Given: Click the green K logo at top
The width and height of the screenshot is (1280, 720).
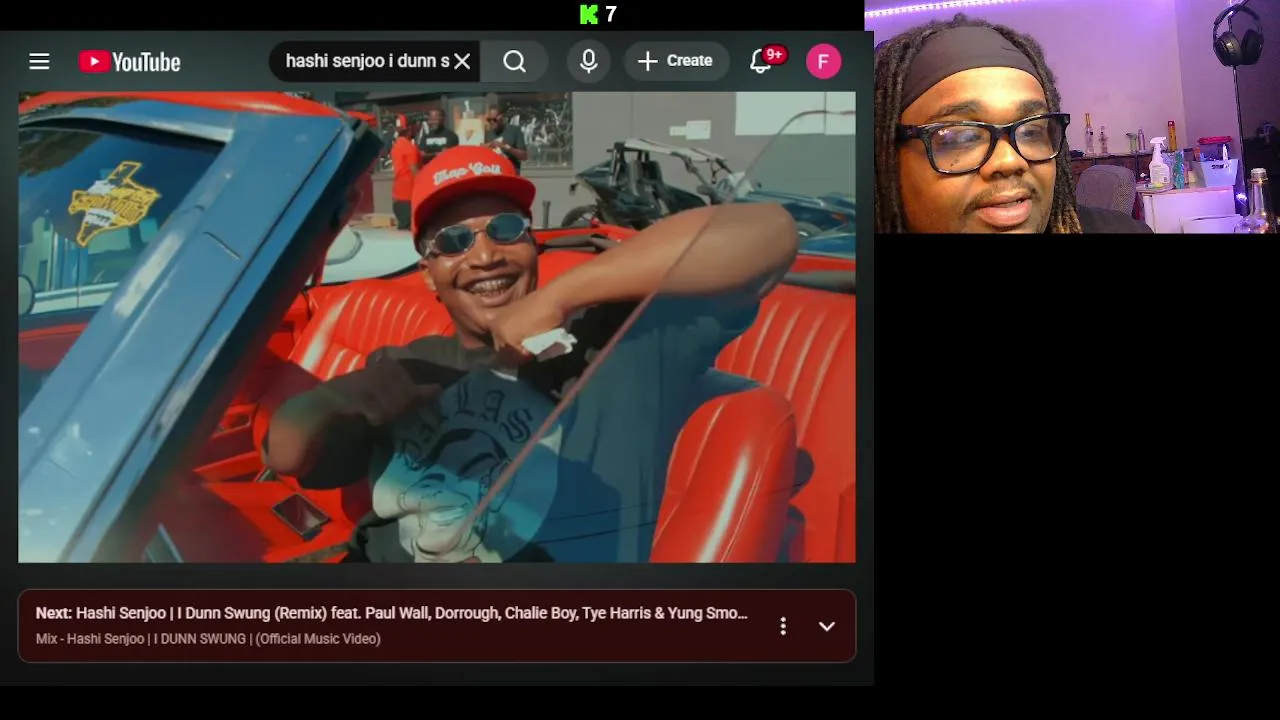Looking at the screenshot, I should click(589, 14).
